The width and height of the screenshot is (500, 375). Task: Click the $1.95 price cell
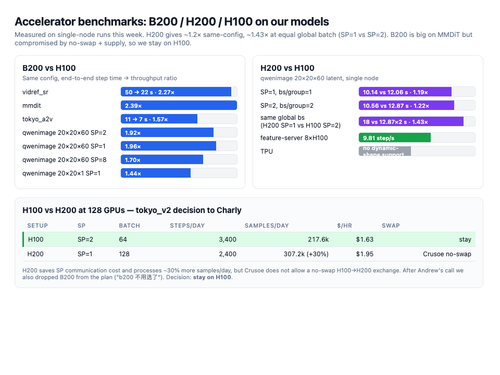click(365, 254)
